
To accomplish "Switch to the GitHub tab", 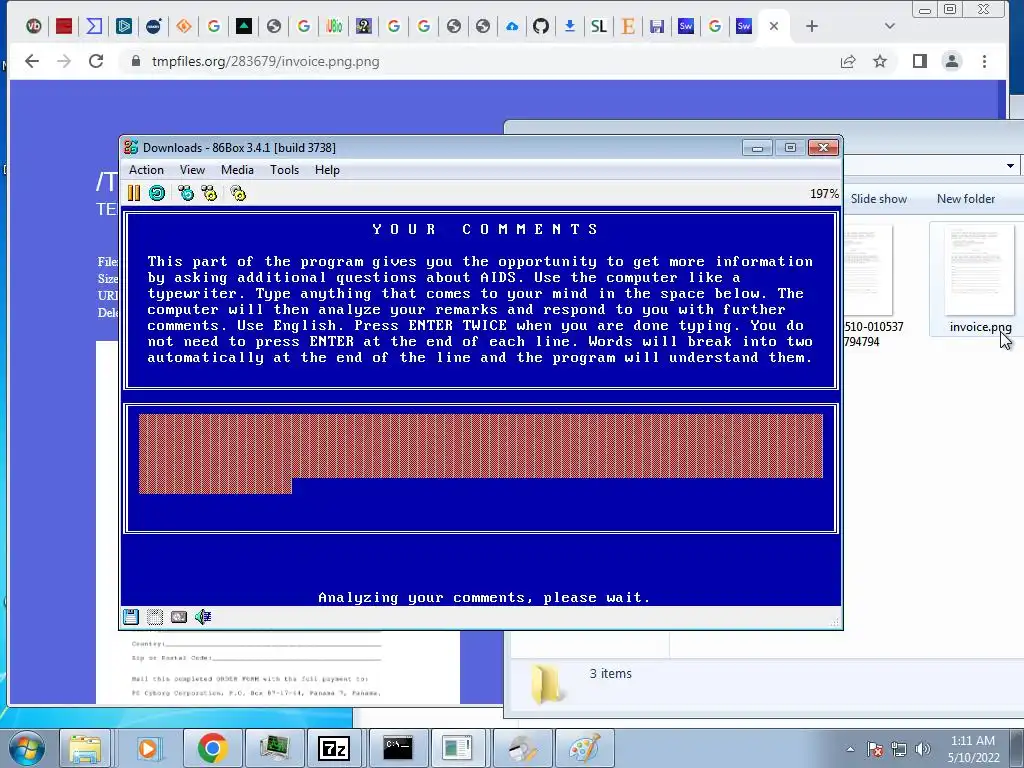I will click(540, 26).
